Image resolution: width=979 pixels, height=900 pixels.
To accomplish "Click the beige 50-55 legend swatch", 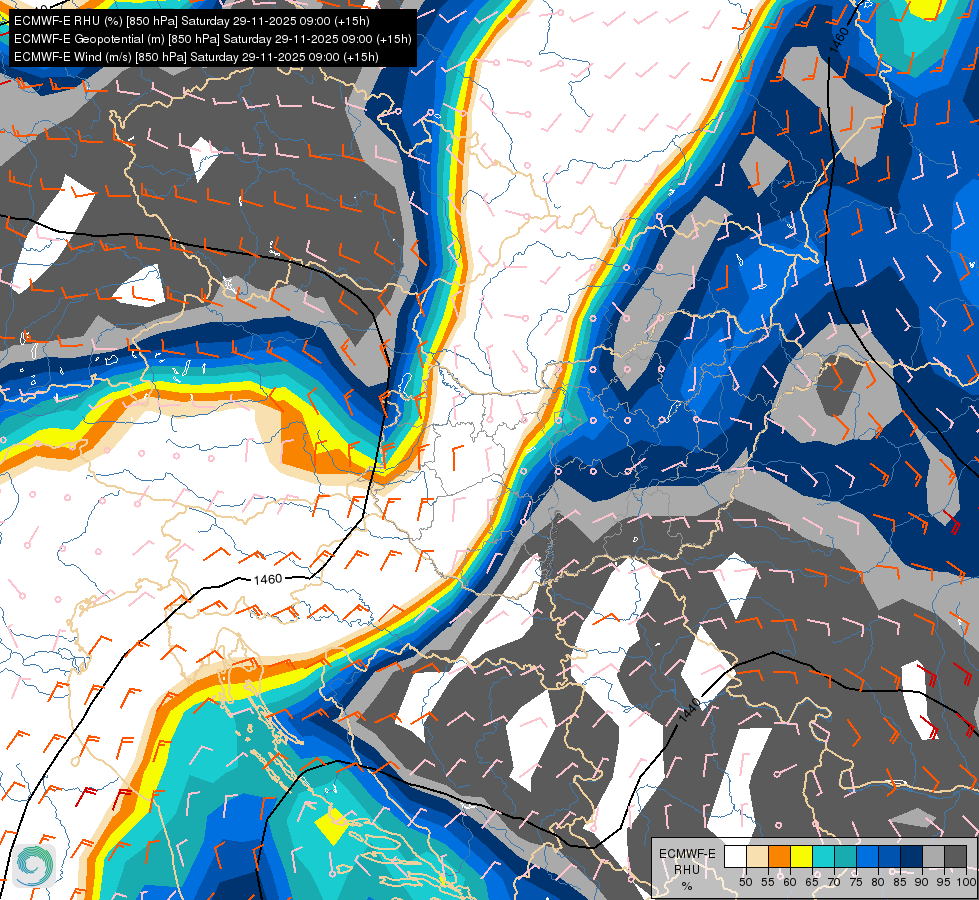I will 757,856.
